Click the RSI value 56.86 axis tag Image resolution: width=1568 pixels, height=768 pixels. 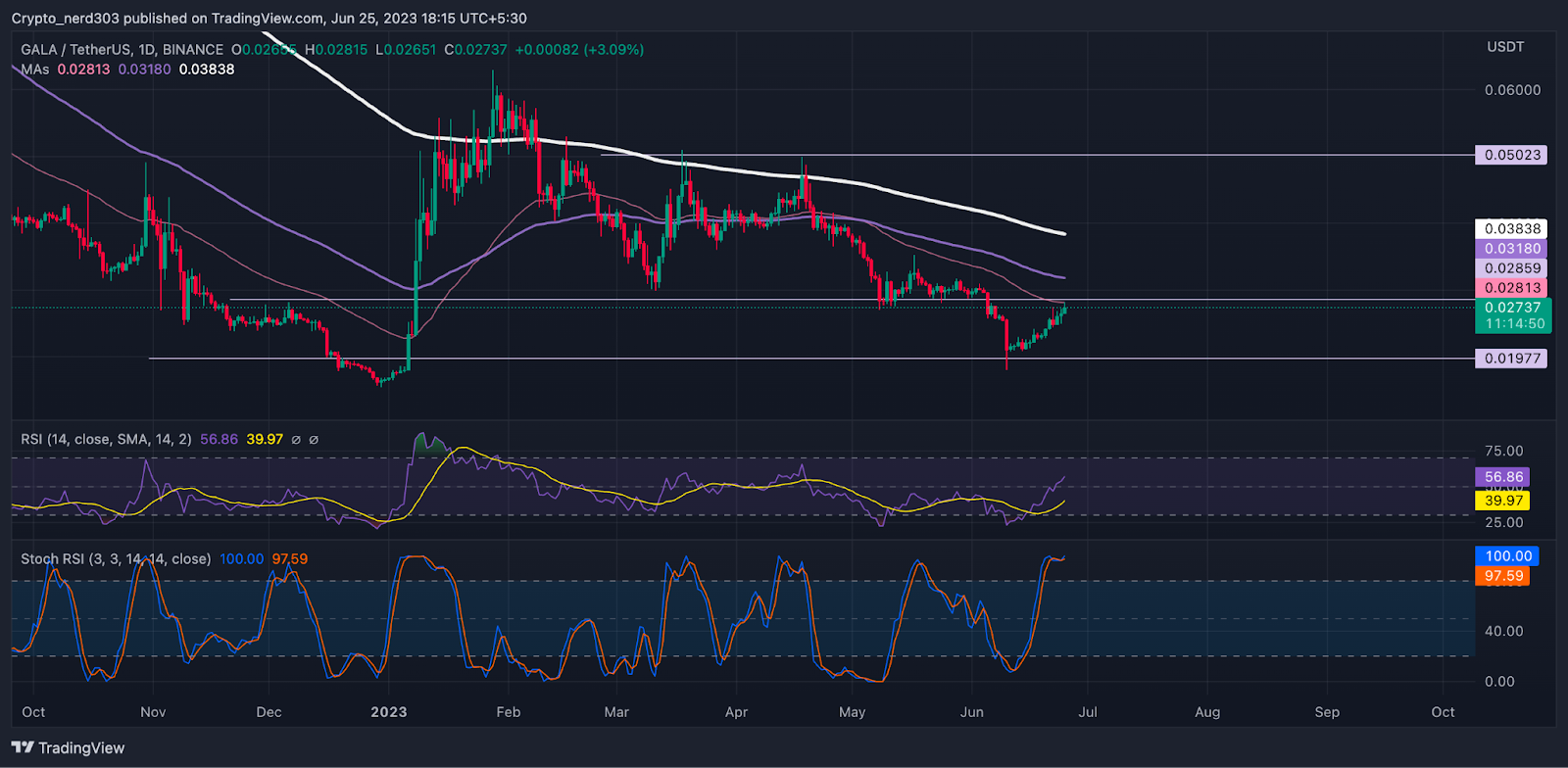tap(1502, 477)
